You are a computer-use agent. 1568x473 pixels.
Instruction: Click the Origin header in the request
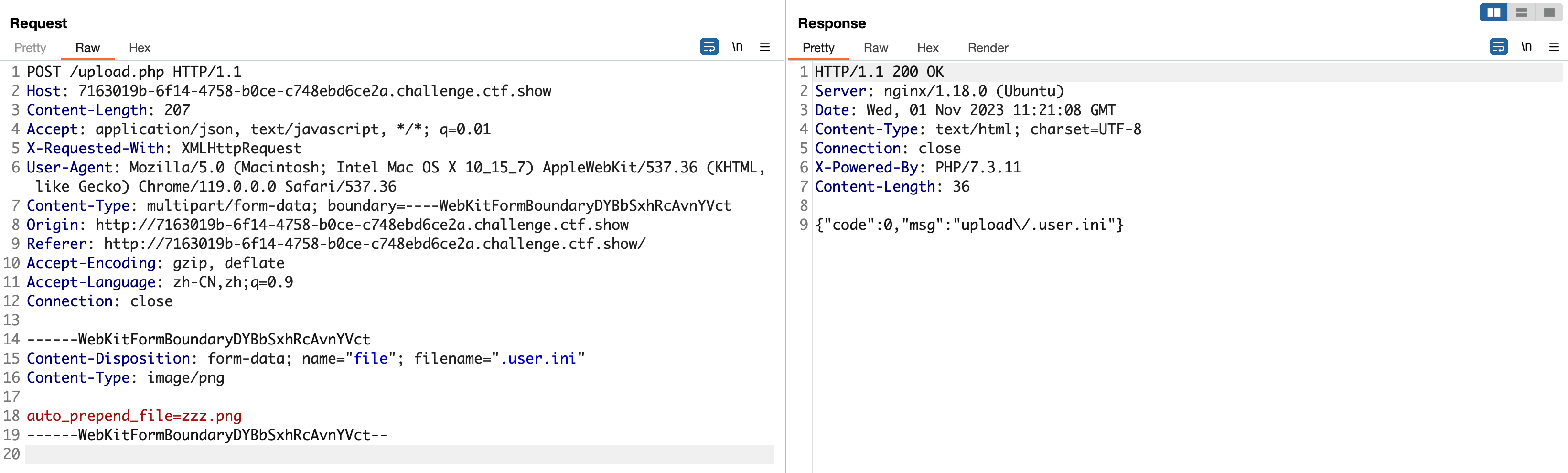[x=327, y=225]
